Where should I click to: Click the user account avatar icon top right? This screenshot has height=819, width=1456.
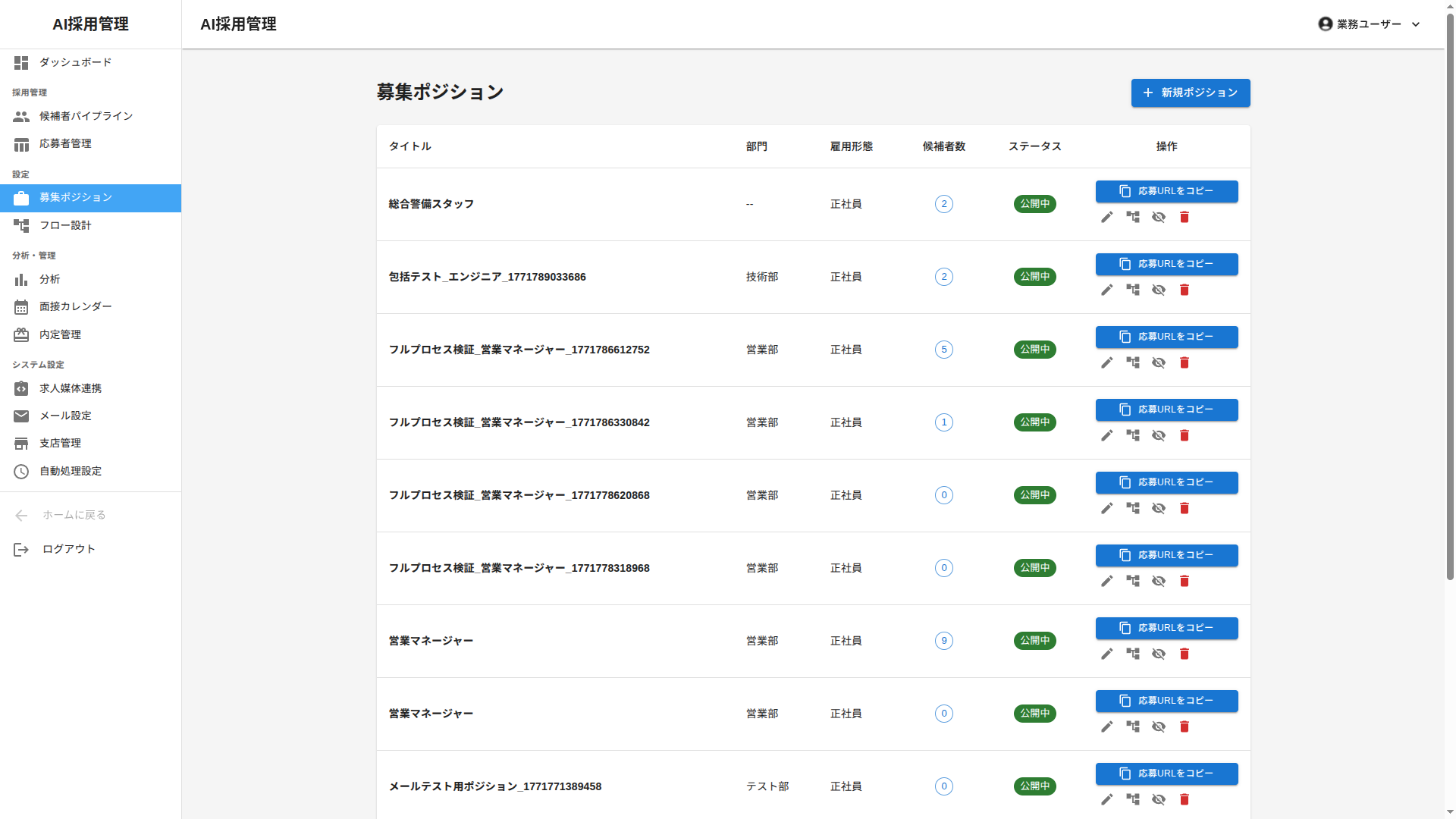(x=1325, y=24)
